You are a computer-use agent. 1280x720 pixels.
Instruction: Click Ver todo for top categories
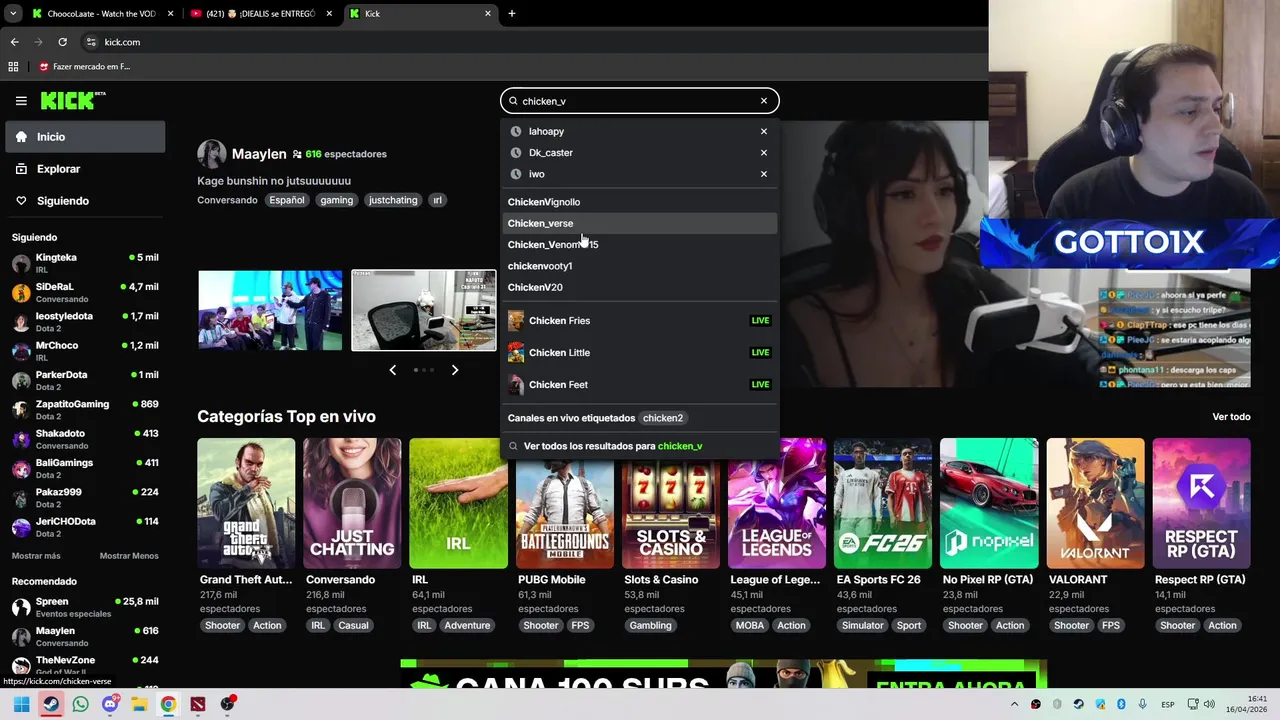1231,417
